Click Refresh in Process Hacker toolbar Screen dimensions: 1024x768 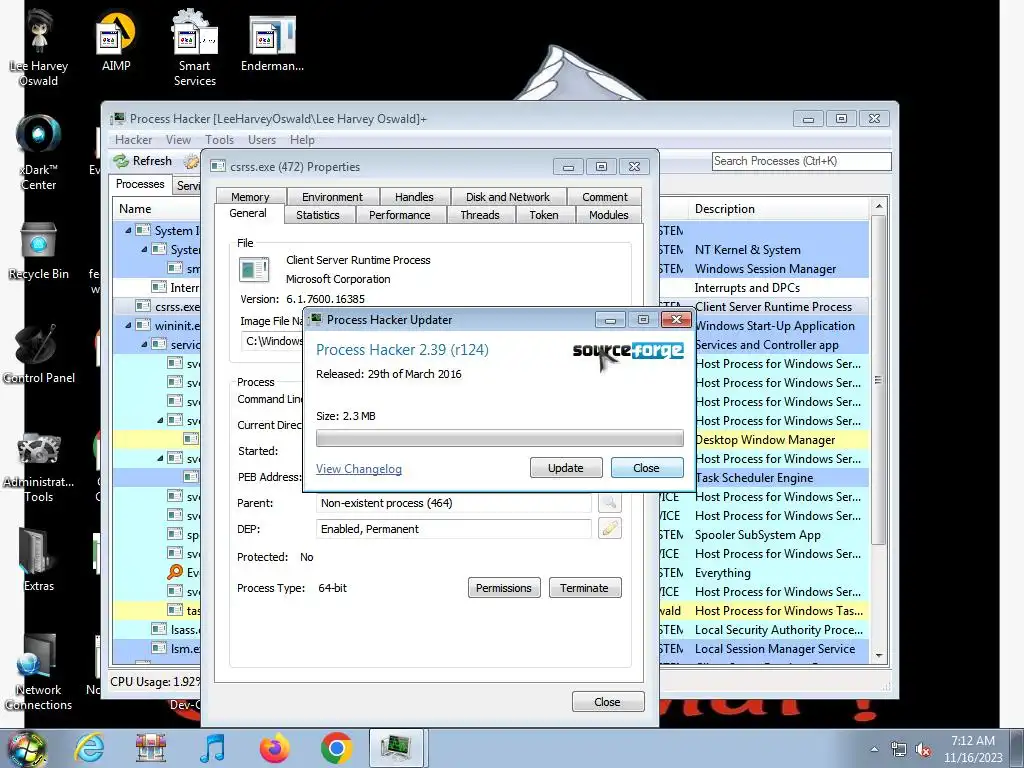pyautogui.click(x=143, y=161)
